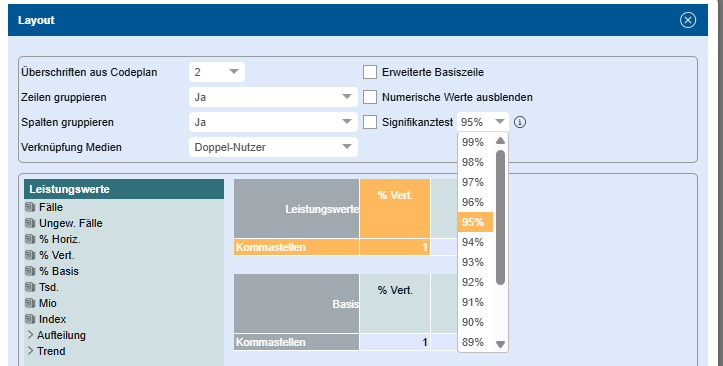Image resolution: width=723 pixels, height=366 pixels.
Task: Open Verknüpfung Medien dropdown
Action: click(x=273, y=147)
